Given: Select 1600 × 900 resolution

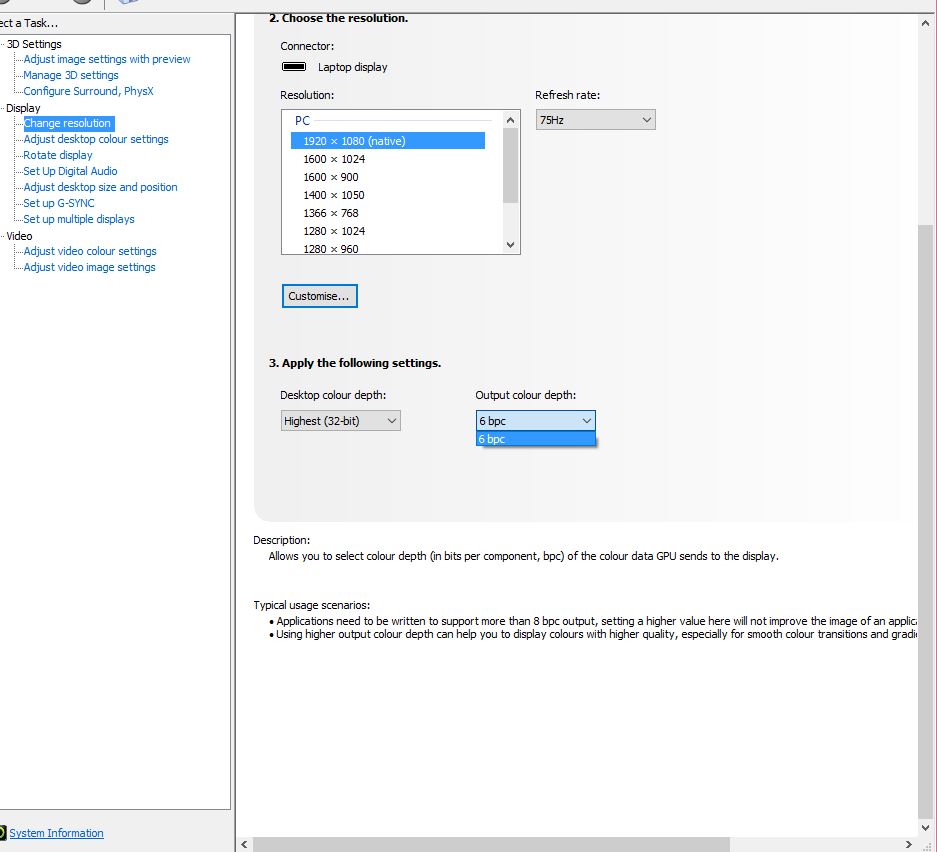Looking at the screenshot, I should point(330,177).
